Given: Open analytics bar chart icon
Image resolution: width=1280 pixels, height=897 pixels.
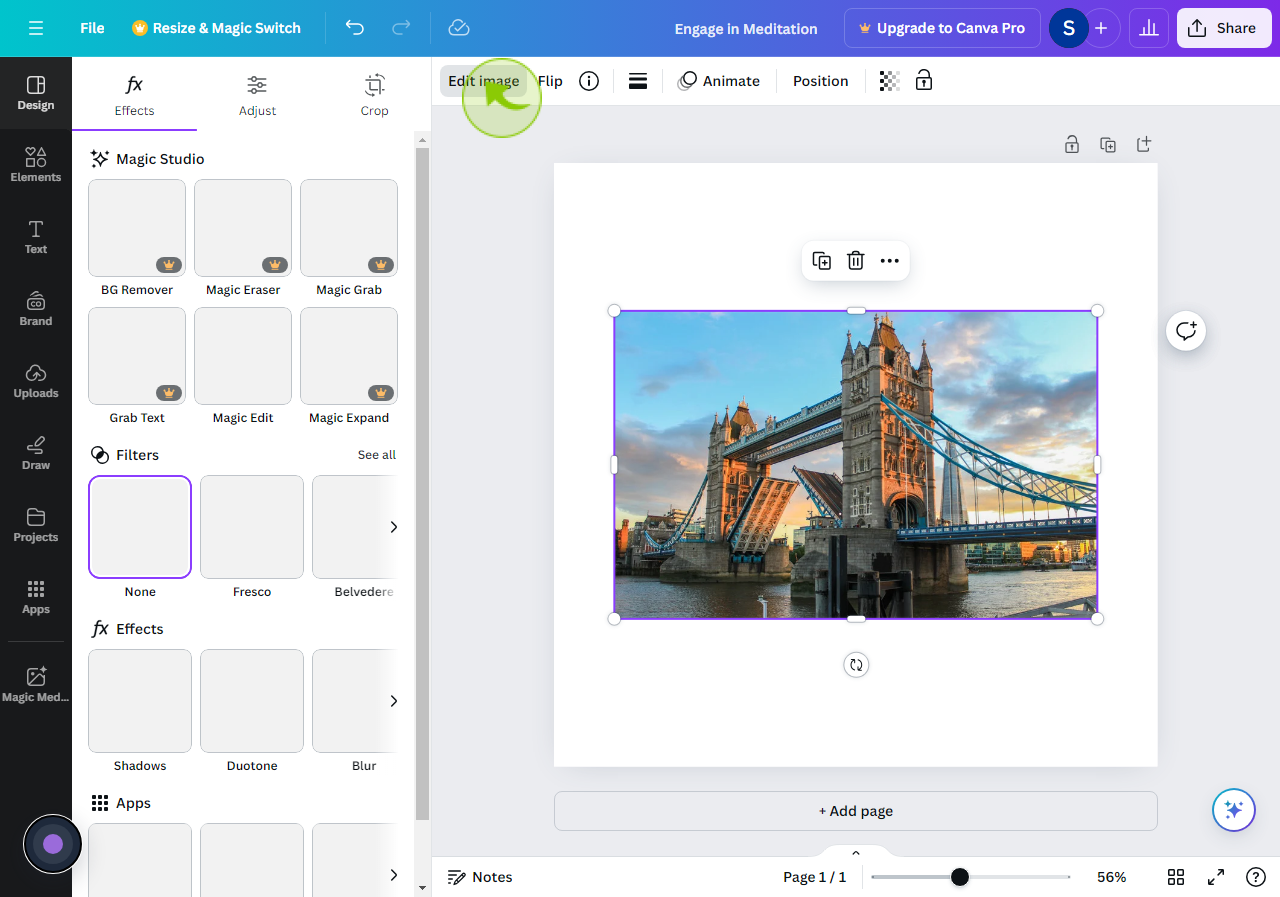Looking at the screenshot, I should (1149, 28).
